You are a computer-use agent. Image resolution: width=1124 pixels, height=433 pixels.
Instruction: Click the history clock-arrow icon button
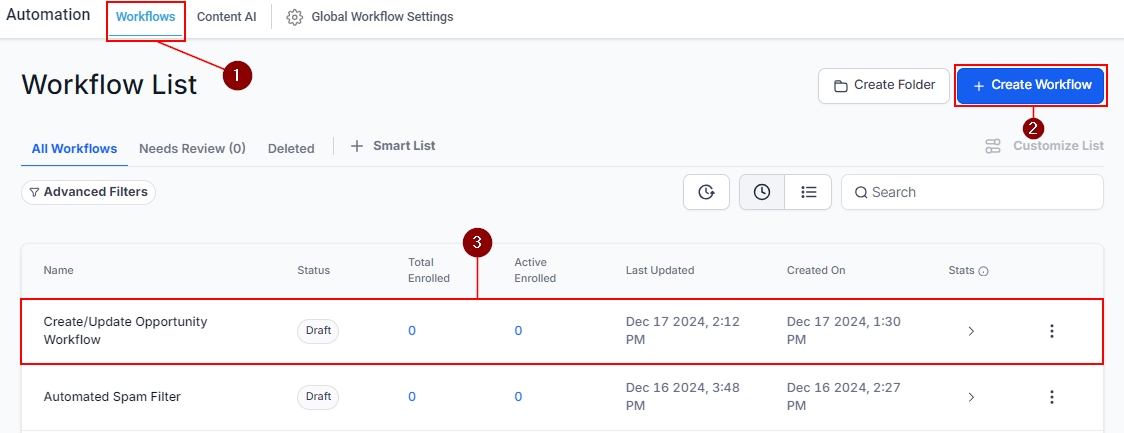pyautogui.click(x=706, y=192)
